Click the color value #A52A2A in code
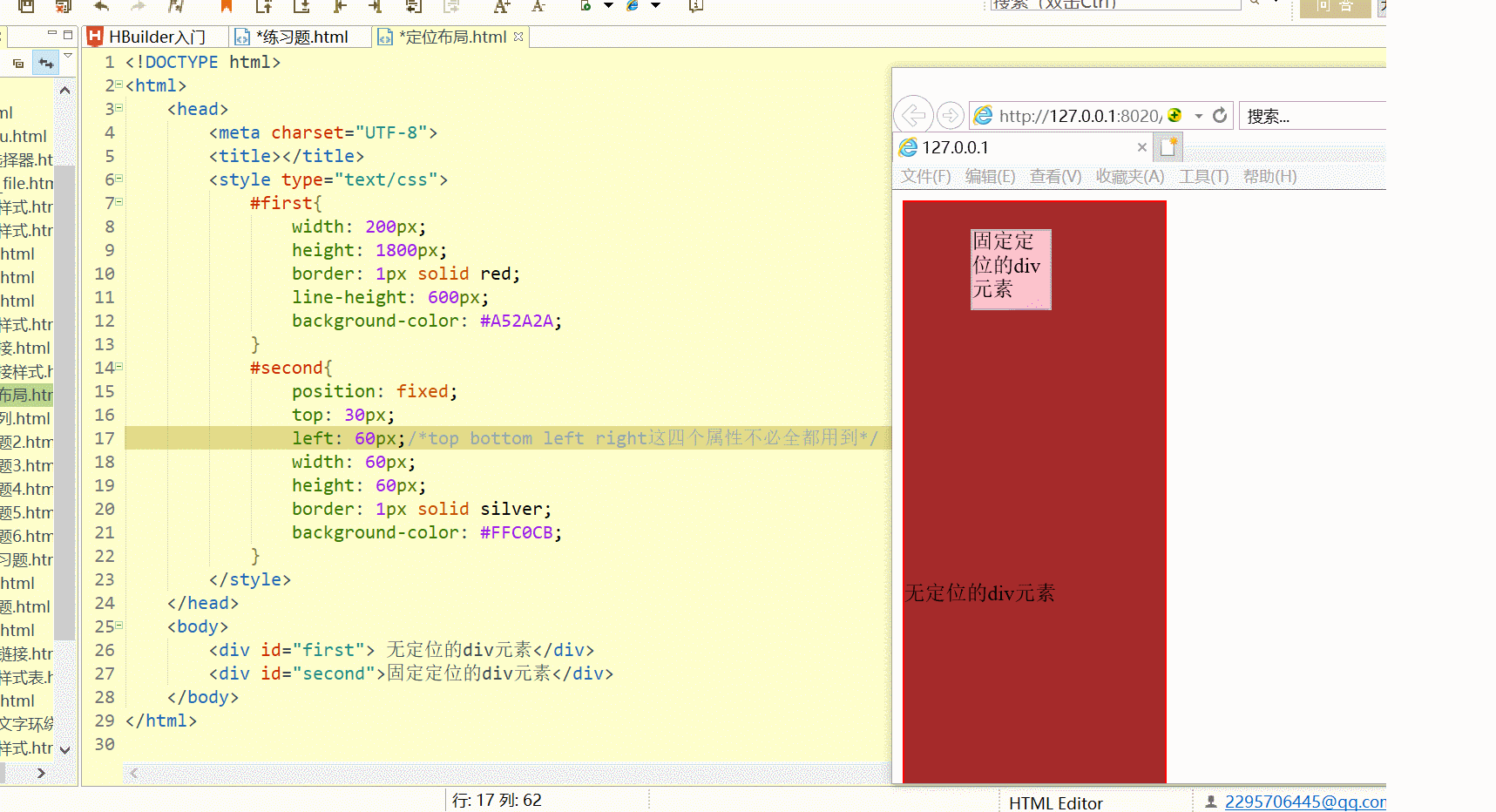Screen dimensions: 1496x812 click(x=517, y=321)
